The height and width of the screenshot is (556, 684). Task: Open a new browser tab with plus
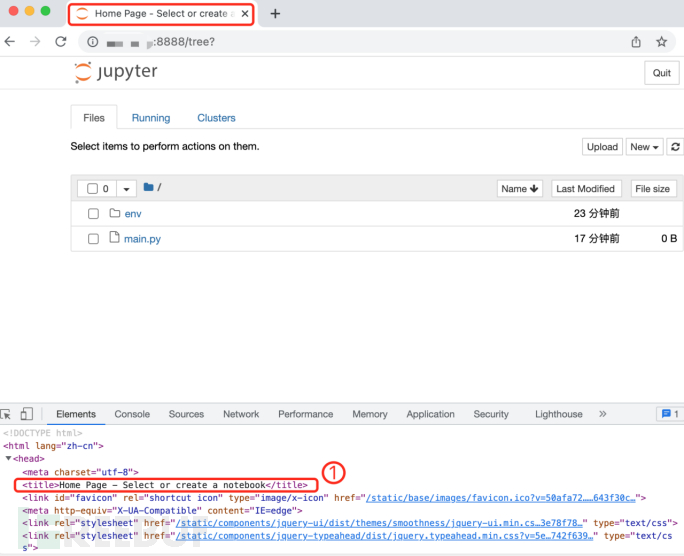275,14
